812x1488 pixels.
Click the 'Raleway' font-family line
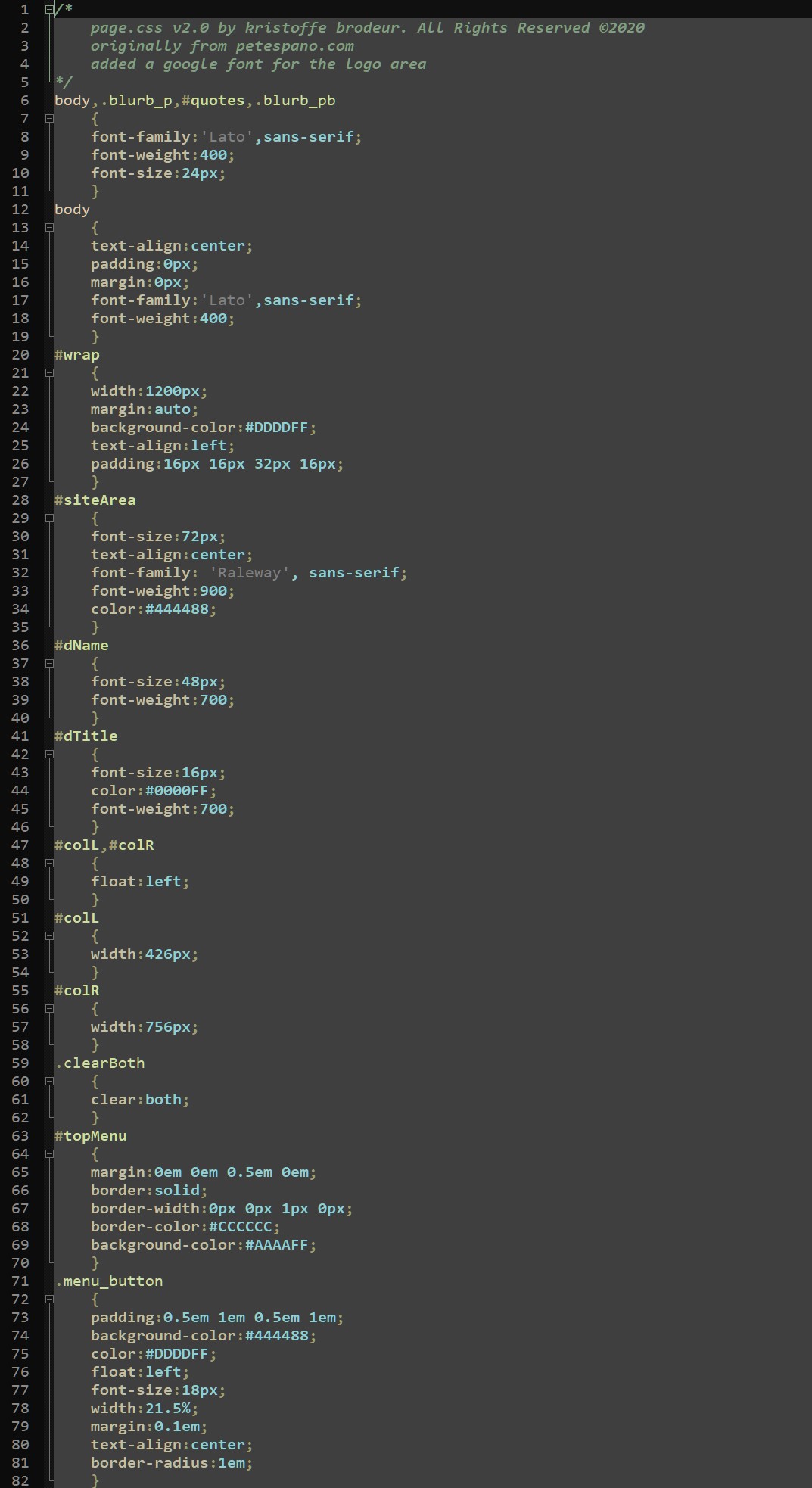pos(249,573)
